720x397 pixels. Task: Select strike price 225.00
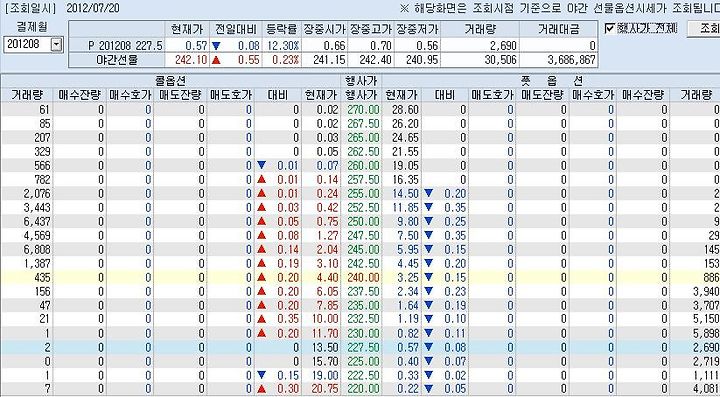click(363, 362)
